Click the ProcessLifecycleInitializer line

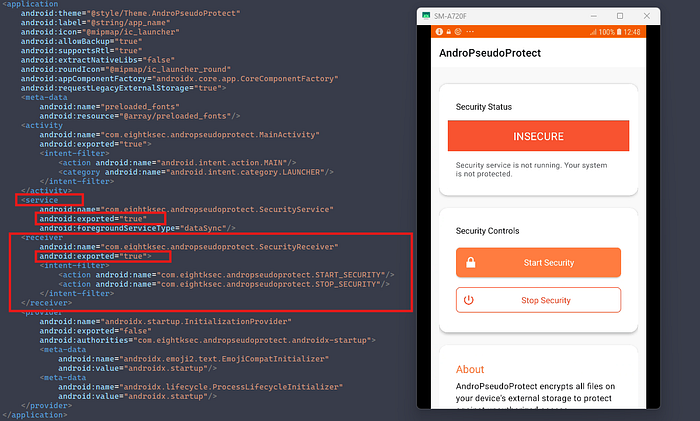[200, 387]
